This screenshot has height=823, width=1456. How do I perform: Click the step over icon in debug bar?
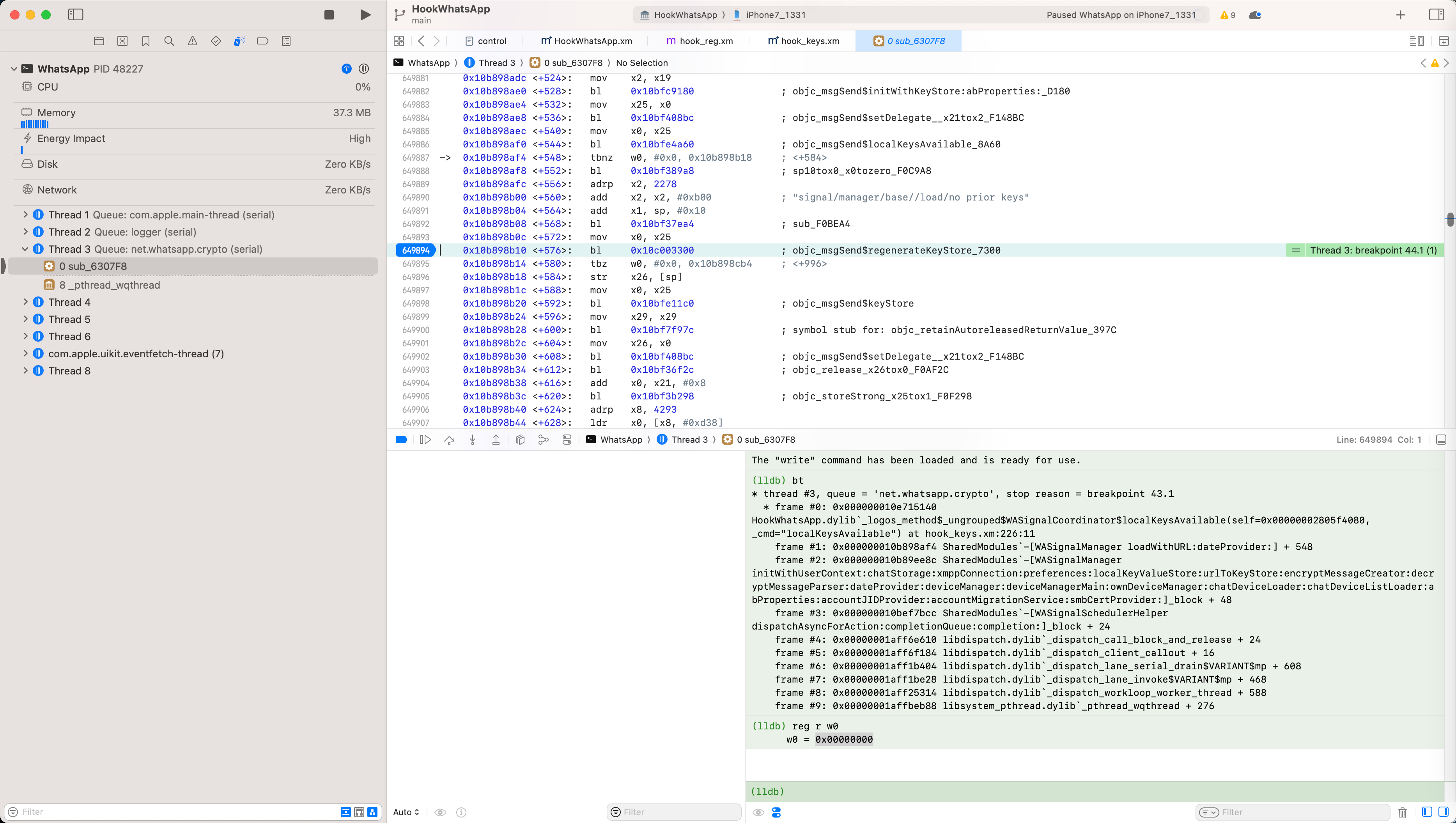pos(449,439)
